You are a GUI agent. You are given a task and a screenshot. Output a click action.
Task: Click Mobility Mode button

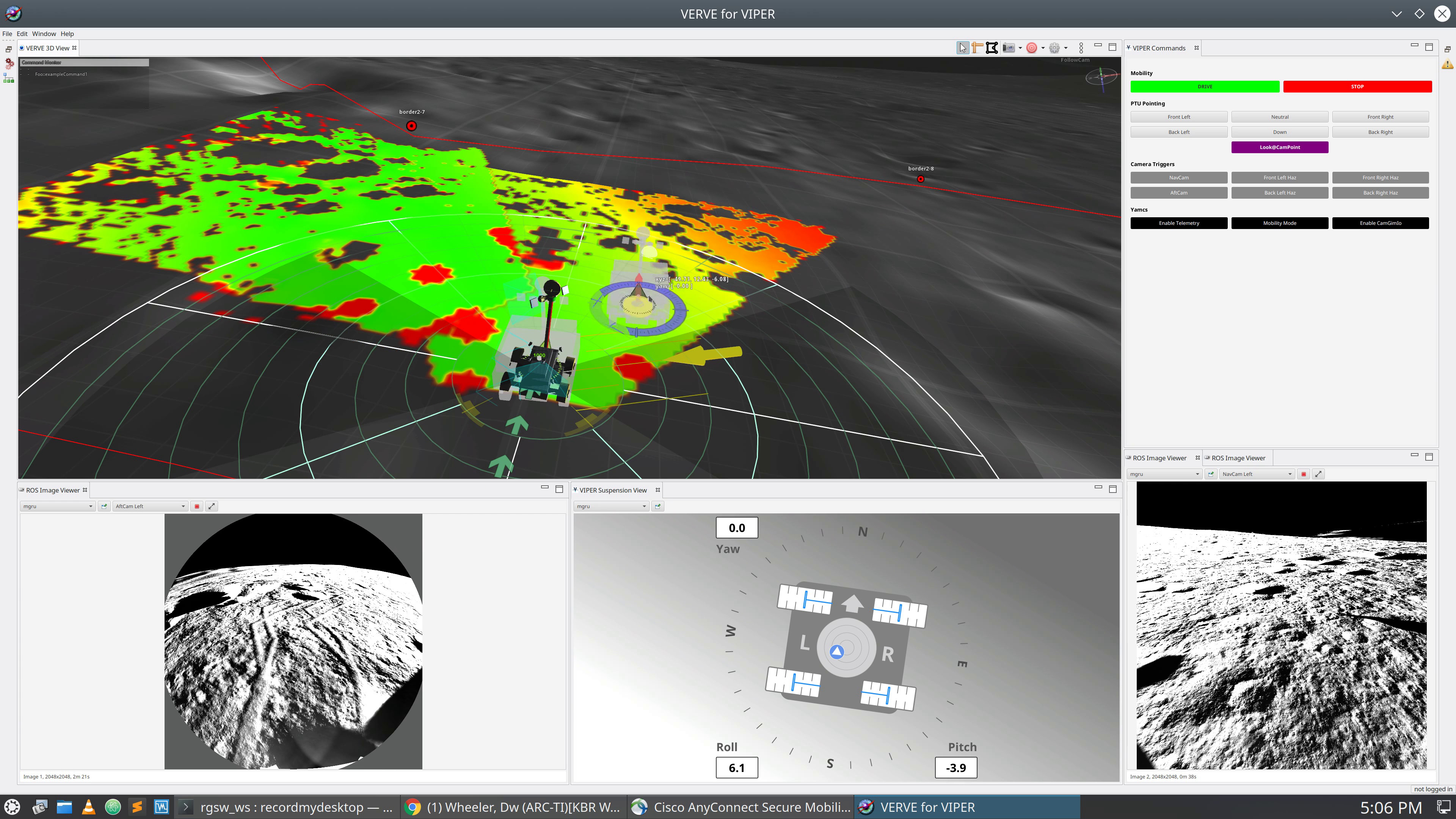click(1280, 223)
